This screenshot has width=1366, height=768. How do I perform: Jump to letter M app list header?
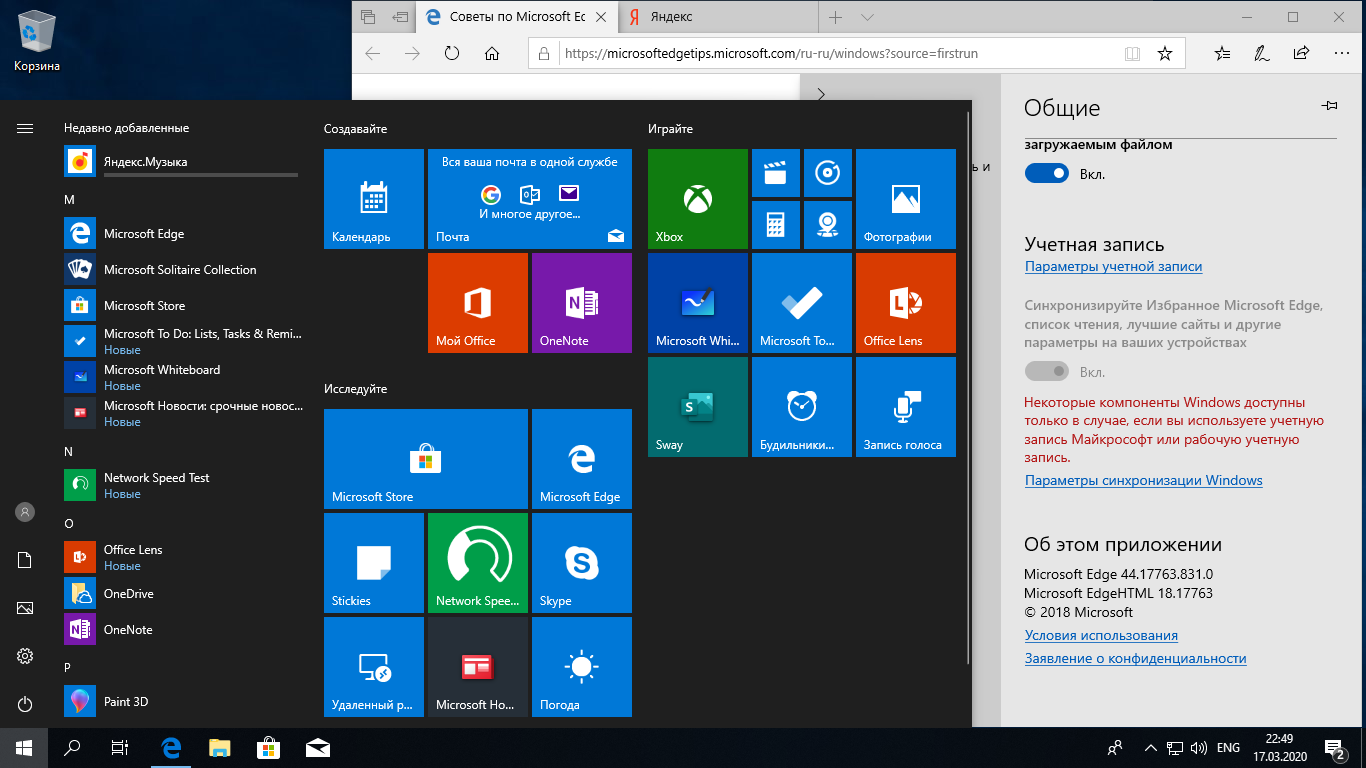(69, 200)
